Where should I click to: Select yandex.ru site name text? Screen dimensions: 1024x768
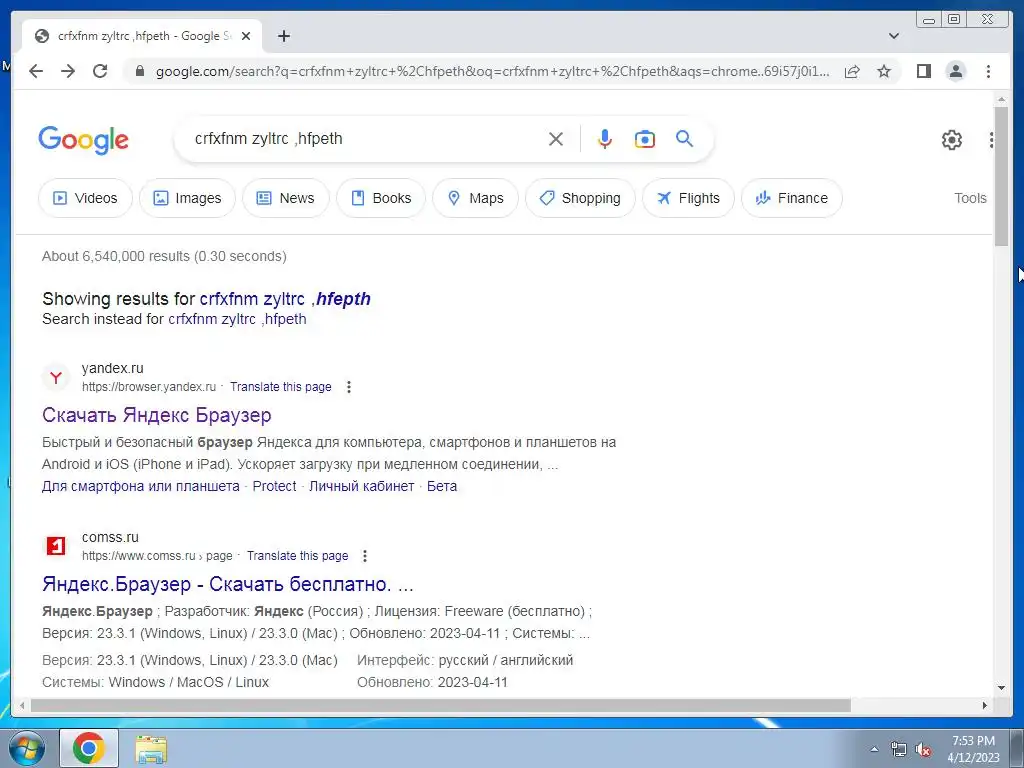[112, 368]
